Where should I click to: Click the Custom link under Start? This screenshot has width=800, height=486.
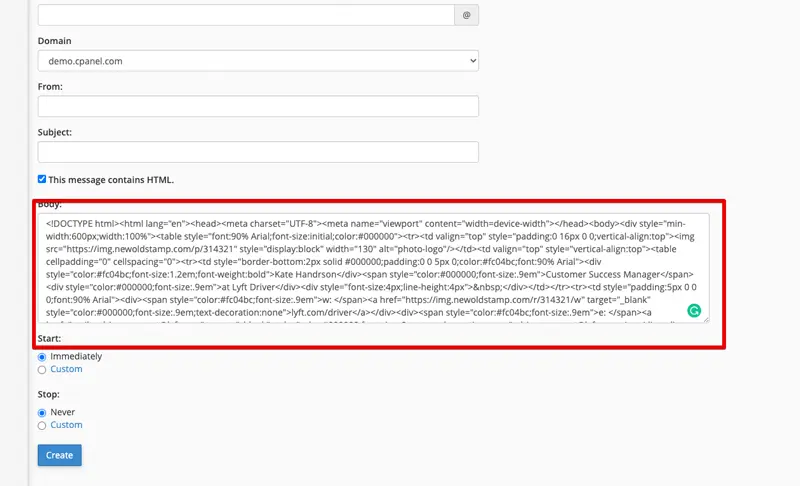[66, 369]
